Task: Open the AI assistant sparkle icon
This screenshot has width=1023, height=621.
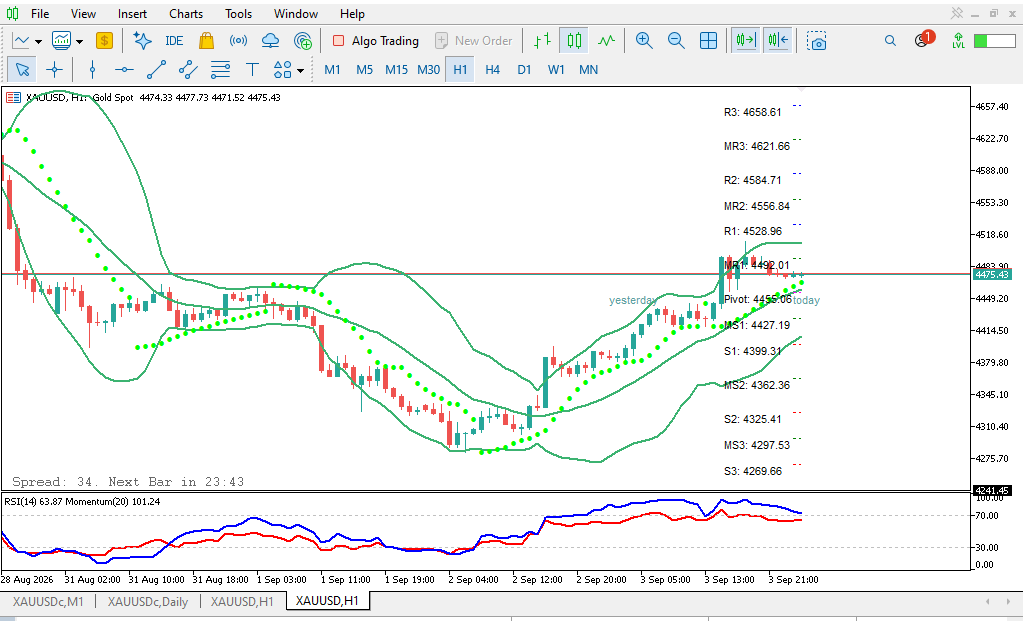Action: (x=142, y=40)
